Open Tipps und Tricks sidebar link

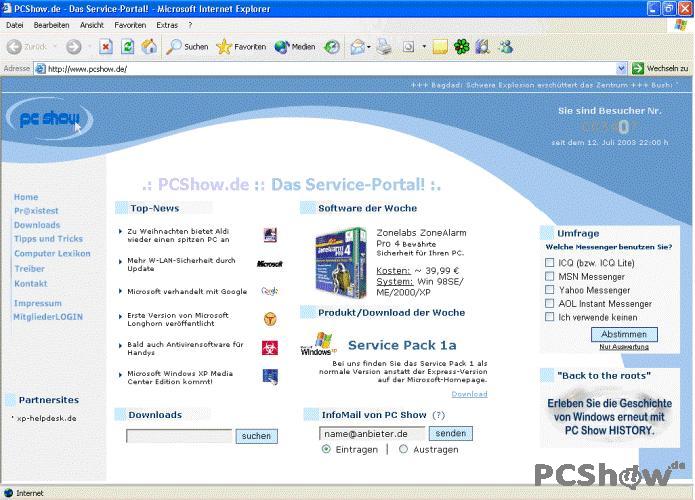pos(48,238)
